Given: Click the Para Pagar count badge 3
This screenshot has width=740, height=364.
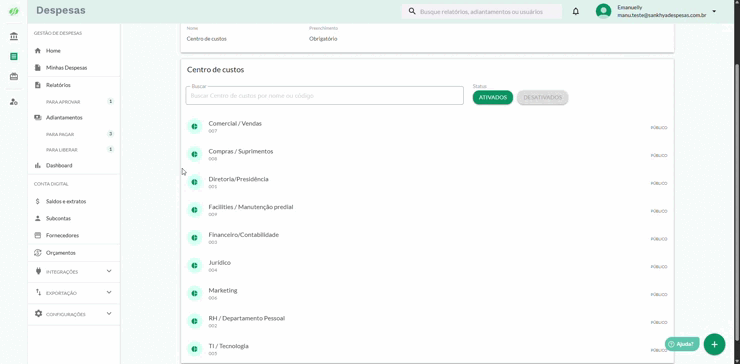Looking at the screenshot, I should [x=110, y=134].
